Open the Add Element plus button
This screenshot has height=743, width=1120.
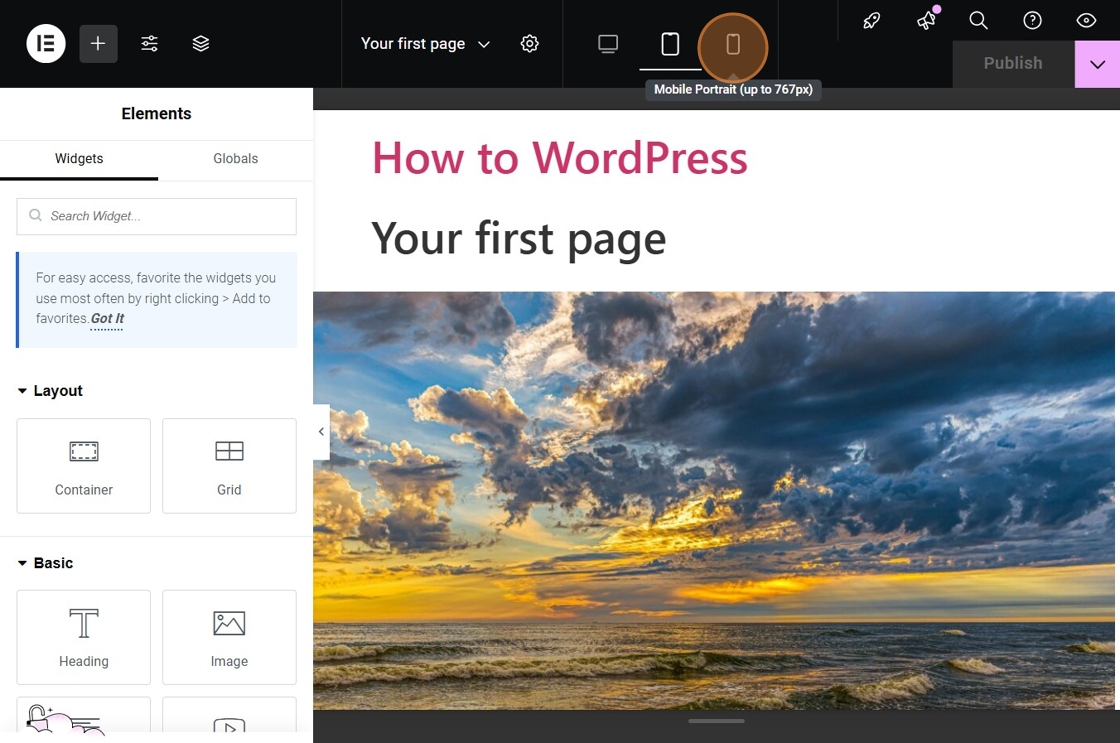(98, 44)
